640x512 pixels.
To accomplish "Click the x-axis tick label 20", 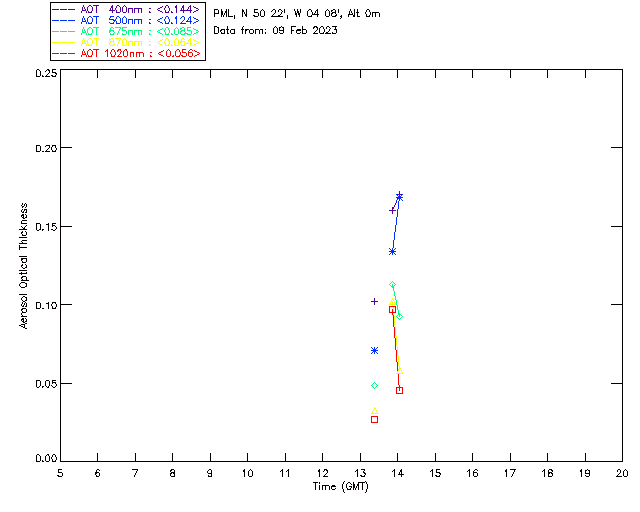I will pos(622,473).
